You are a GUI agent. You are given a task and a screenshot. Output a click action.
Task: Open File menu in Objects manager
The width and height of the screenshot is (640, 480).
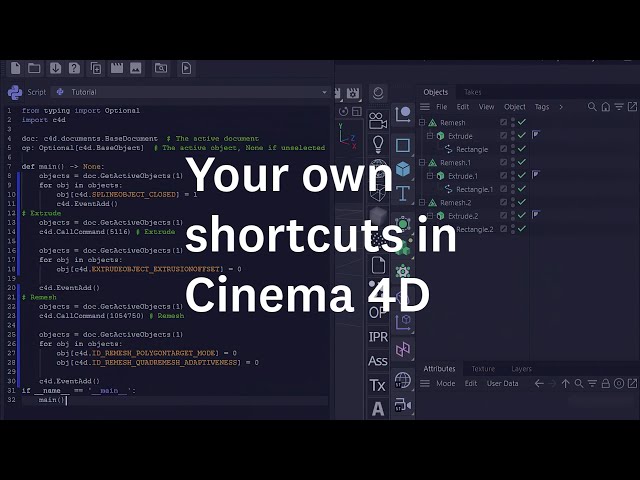tap(442, 107)
